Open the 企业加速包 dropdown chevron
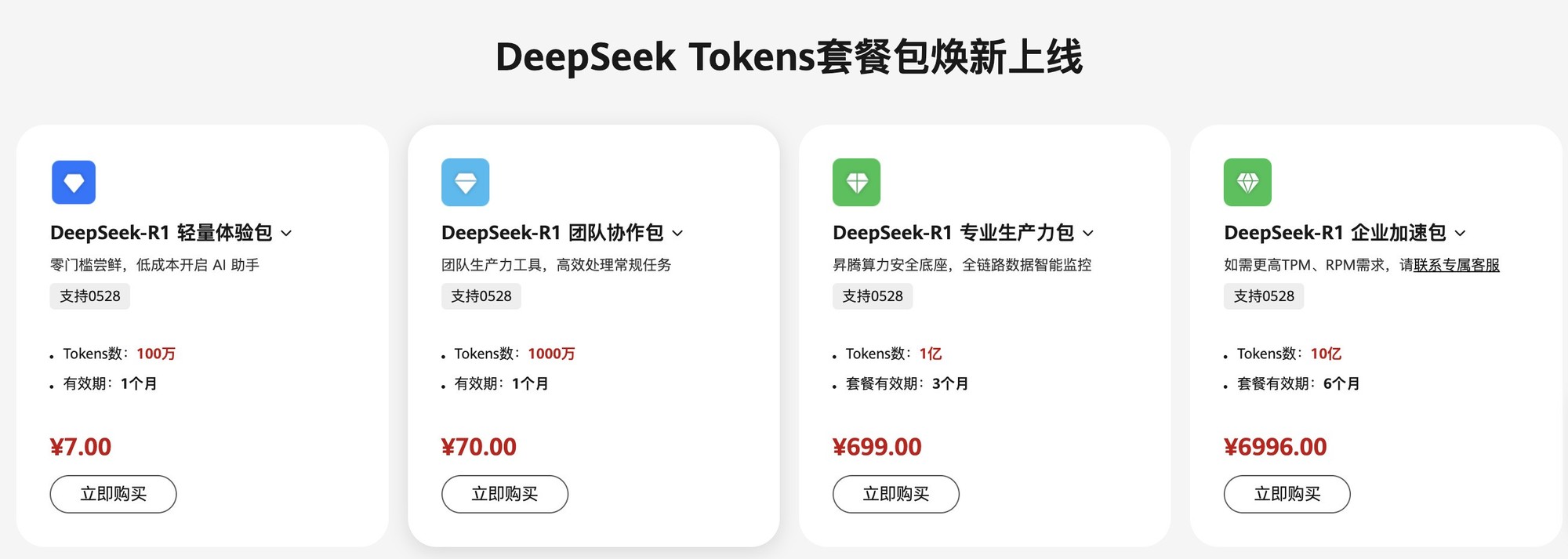The image size is (1568, 559). (x=1460, y=234)
